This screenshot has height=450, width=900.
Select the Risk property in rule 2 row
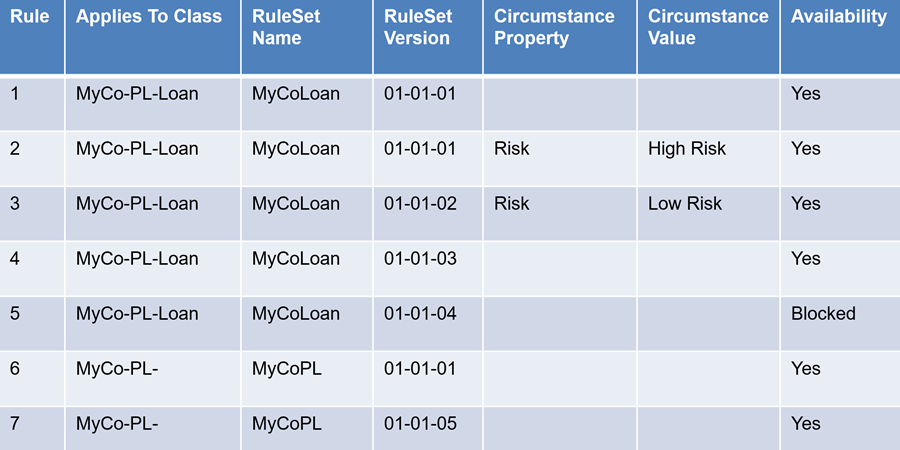click(x=512, y=149)
